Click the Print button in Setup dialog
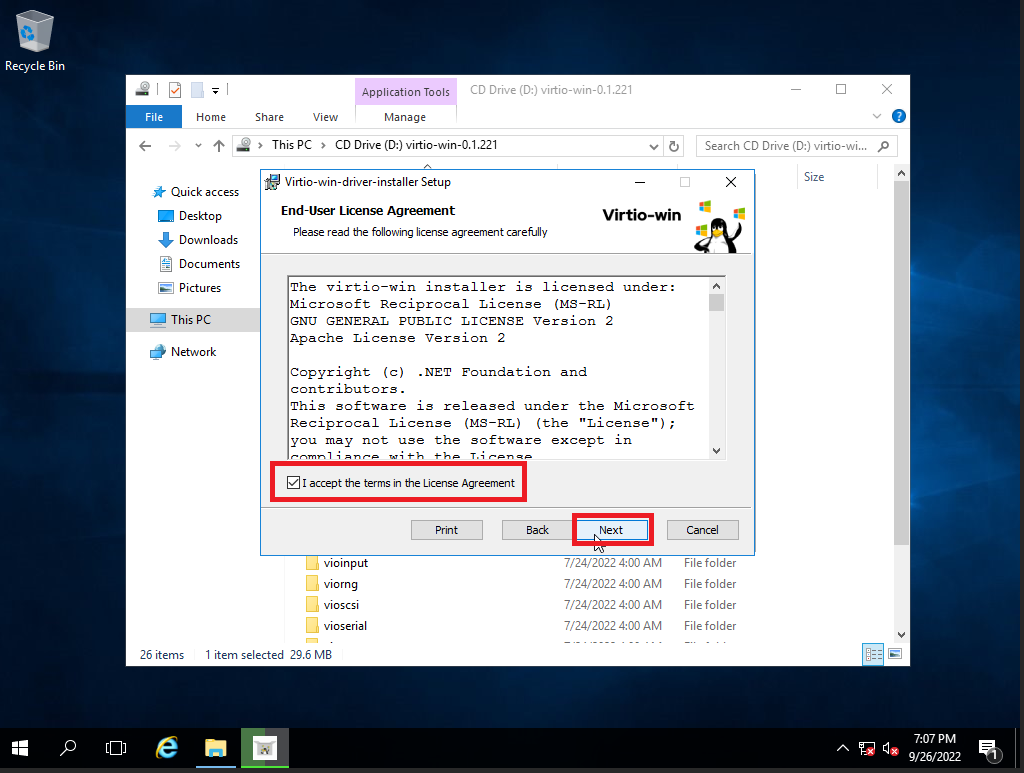Screen dimensions: 1024x773 pos(447,530)
